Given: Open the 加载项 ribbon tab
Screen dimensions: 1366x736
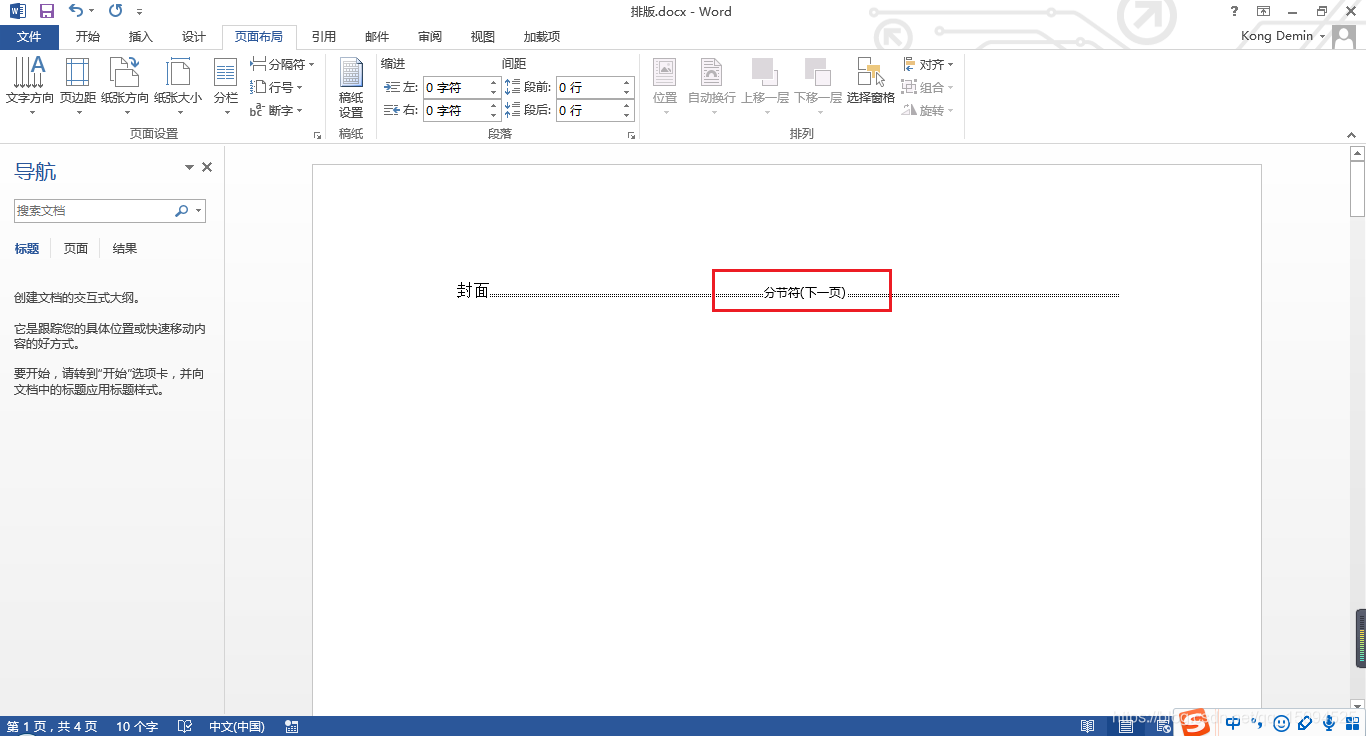Looking at the screenshot, I should (542, 37).
